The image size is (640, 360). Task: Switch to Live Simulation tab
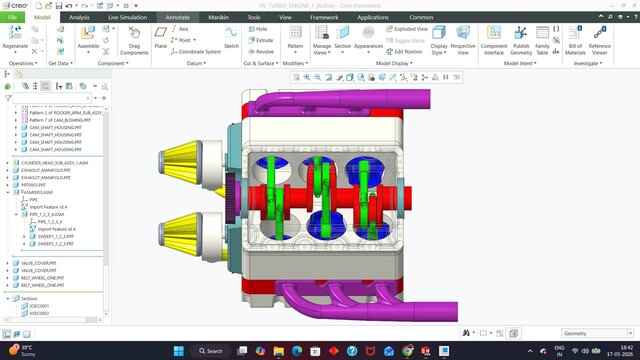[x=127, y=17]
